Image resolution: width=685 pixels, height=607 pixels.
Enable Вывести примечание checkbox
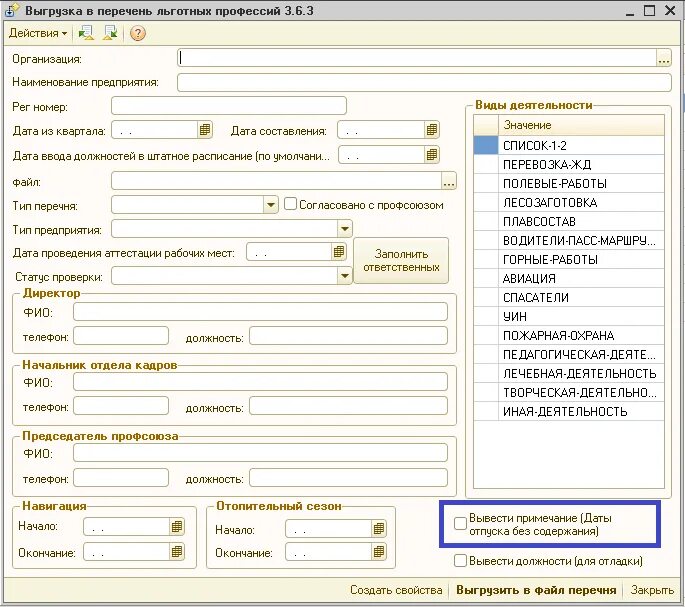click(x=460, y=524)
